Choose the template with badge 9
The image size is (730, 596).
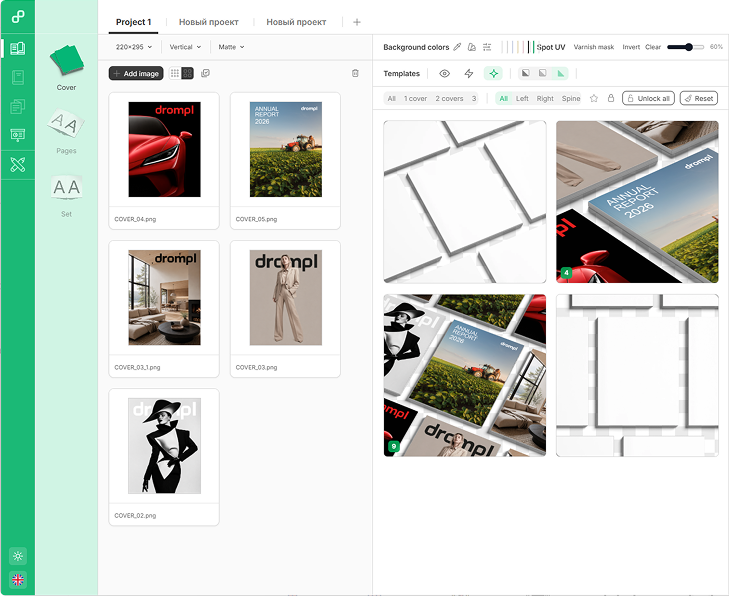pyautogui.click(x=465, y=375)
